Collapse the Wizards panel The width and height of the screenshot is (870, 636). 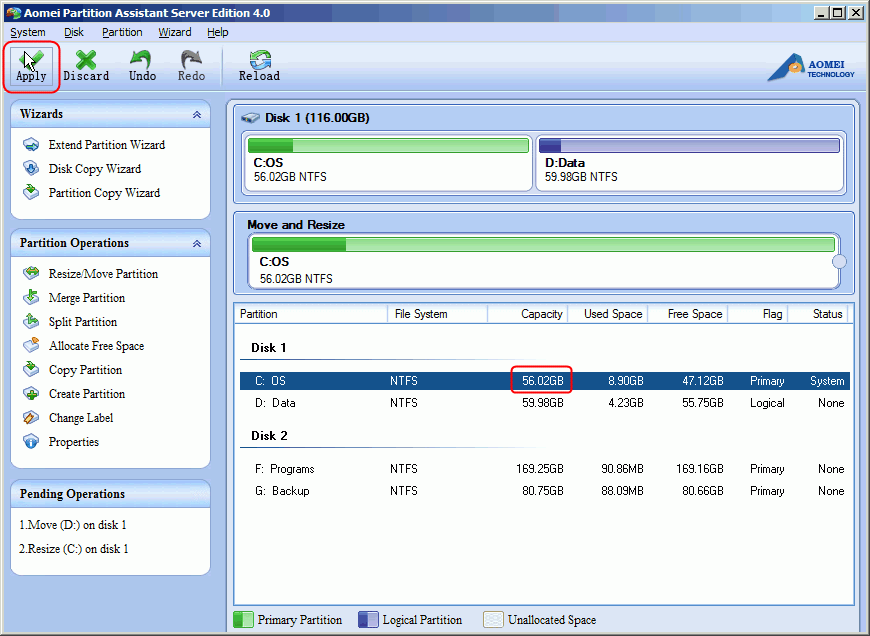pos(197,115)
